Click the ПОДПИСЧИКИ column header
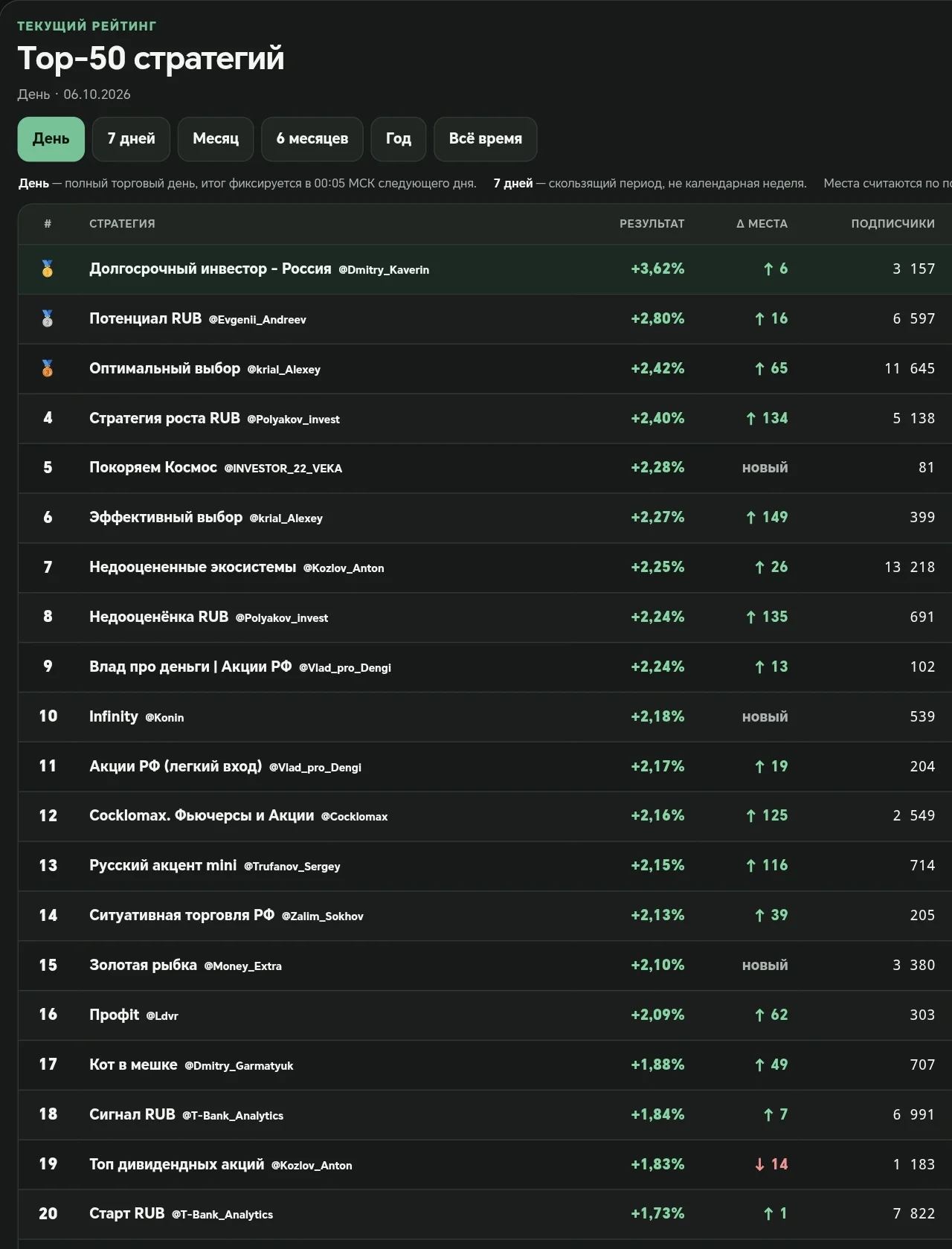This screenshot has height=1249, width=952. (893, 224)
